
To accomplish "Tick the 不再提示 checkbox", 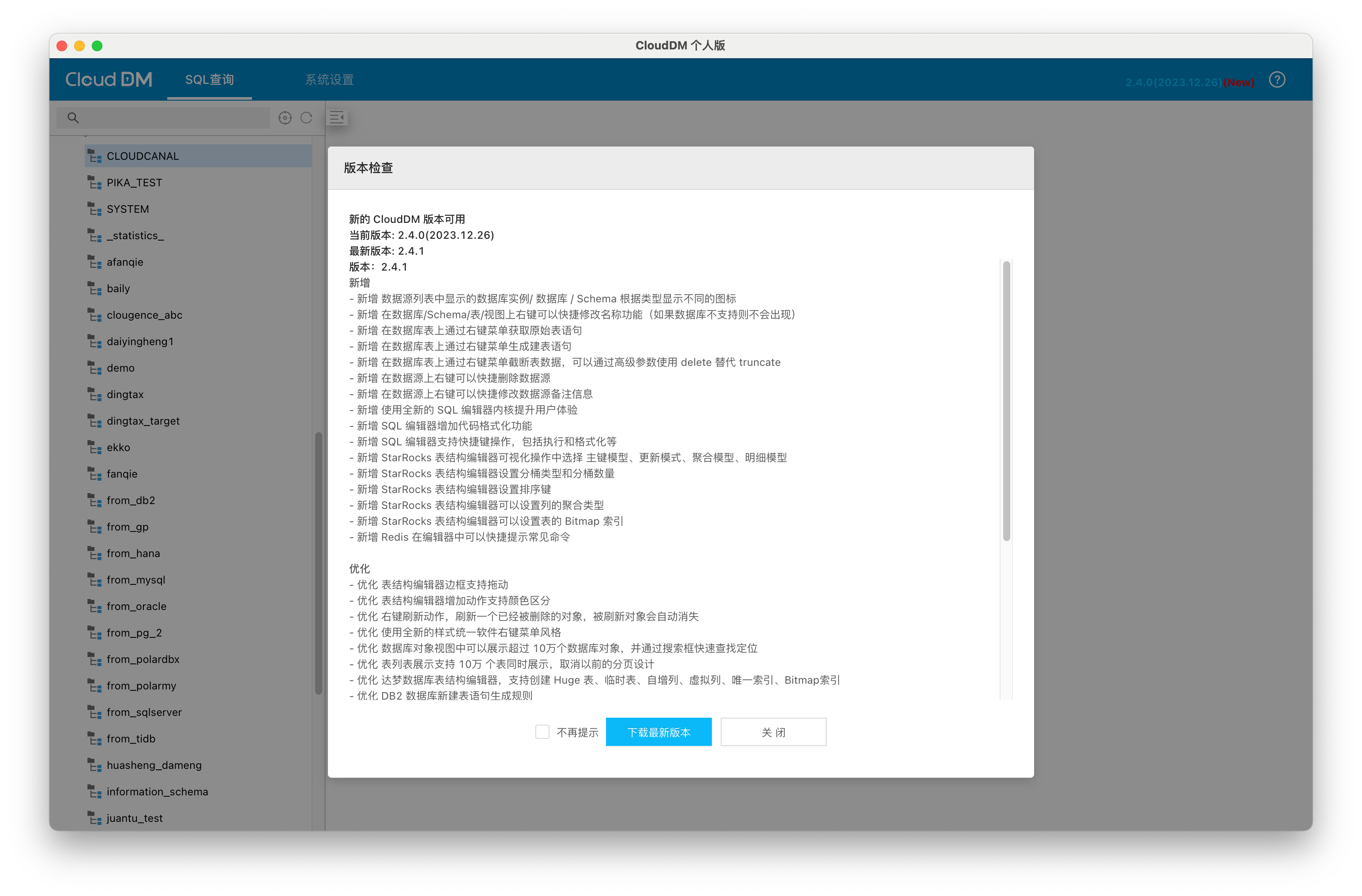I will click(x=542, y=732).
